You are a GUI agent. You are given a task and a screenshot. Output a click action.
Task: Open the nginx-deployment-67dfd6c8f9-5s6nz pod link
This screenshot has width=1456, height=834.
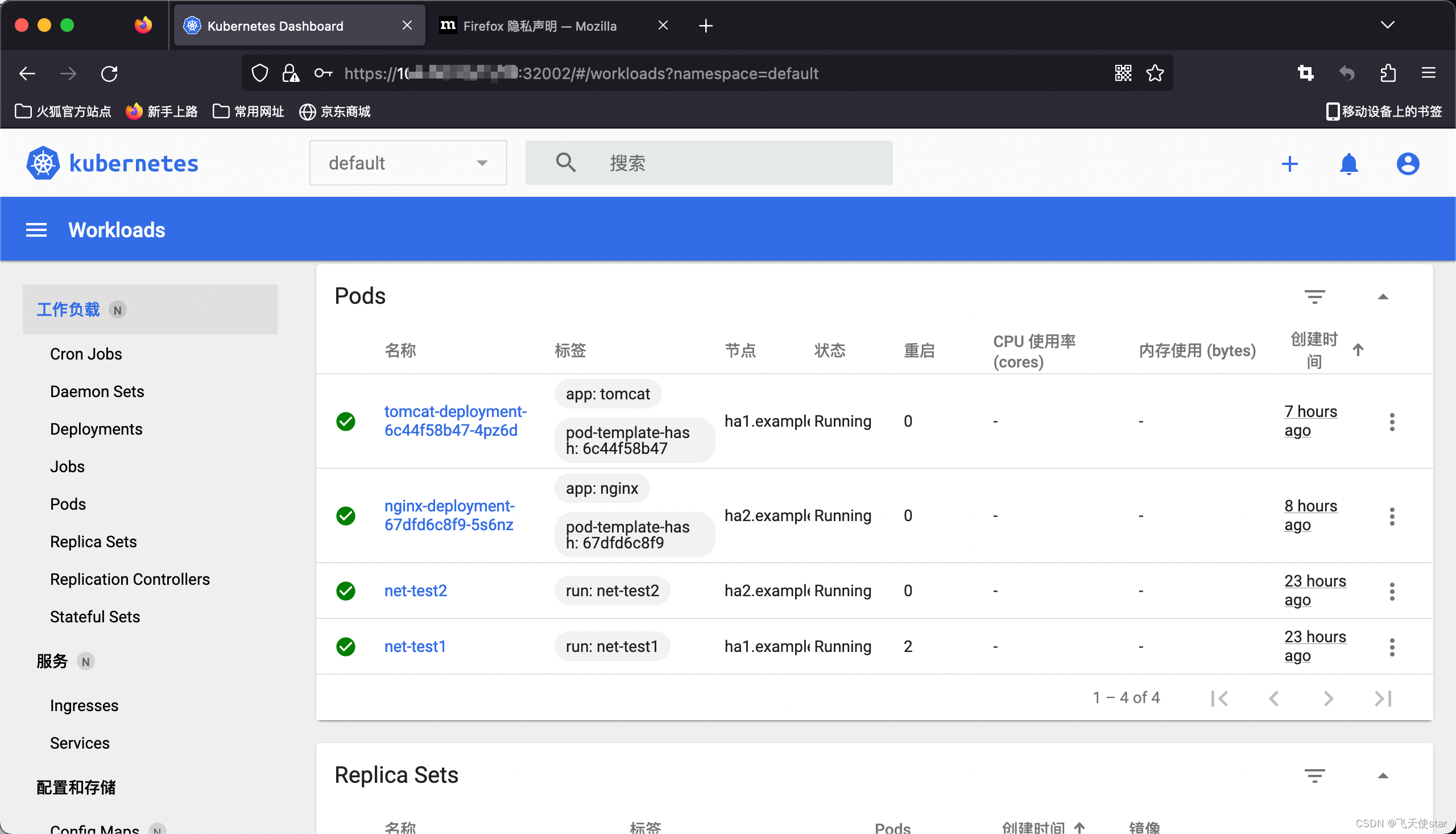[449, 515]
